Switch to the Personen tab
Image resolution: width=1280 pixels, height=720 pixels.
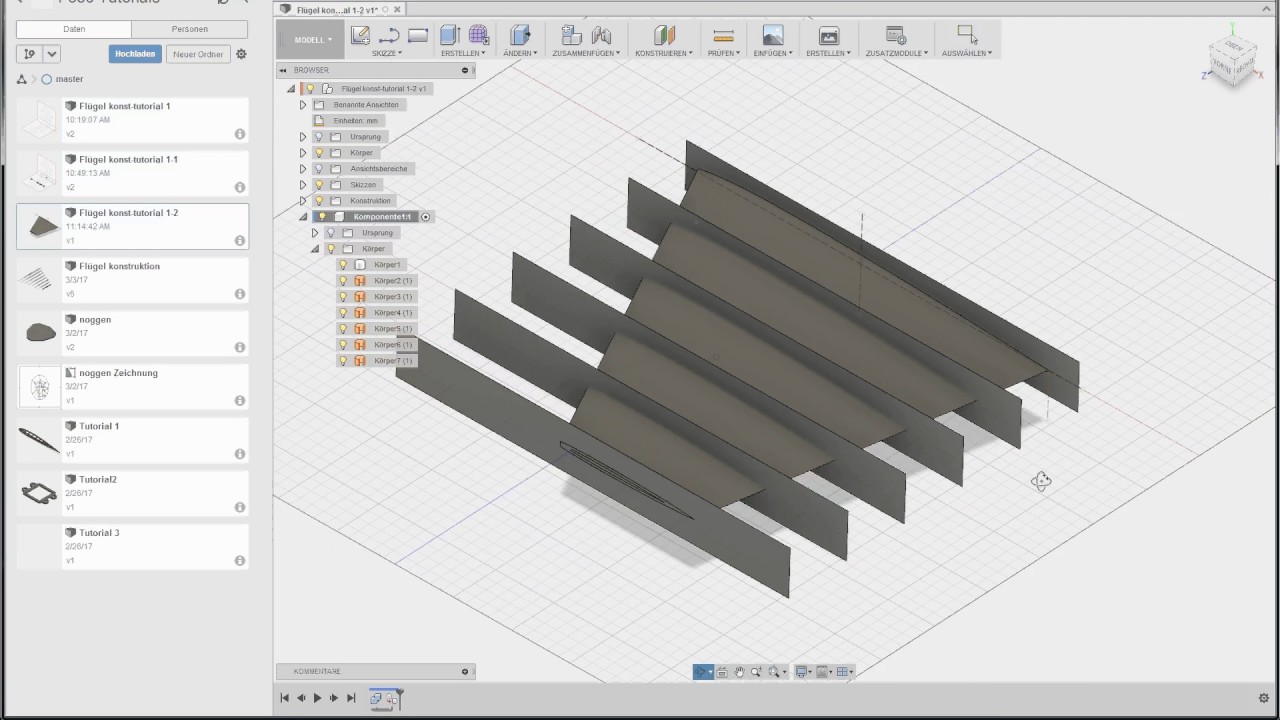pyautogui.click(x=190, y=29)
